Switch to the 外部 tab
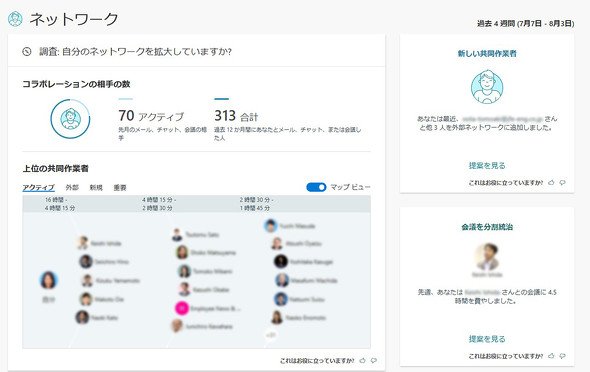Viewport: 590px width, 372px height. [72, 187]
